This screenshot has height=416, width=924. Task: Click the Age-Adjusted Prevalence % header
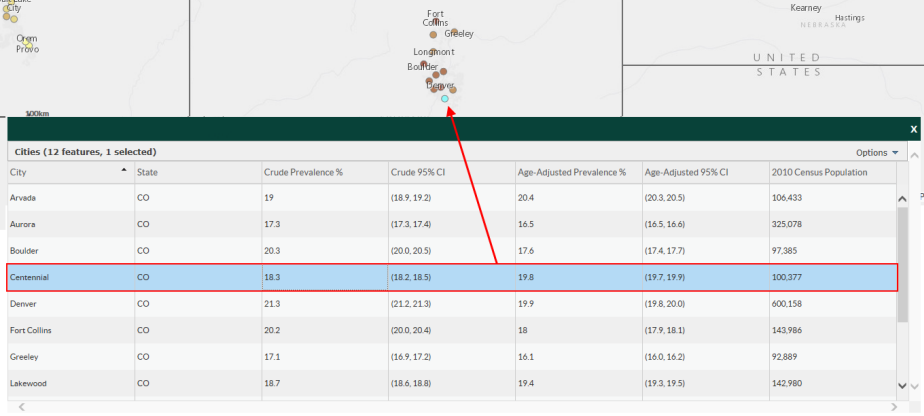[571, 172]
